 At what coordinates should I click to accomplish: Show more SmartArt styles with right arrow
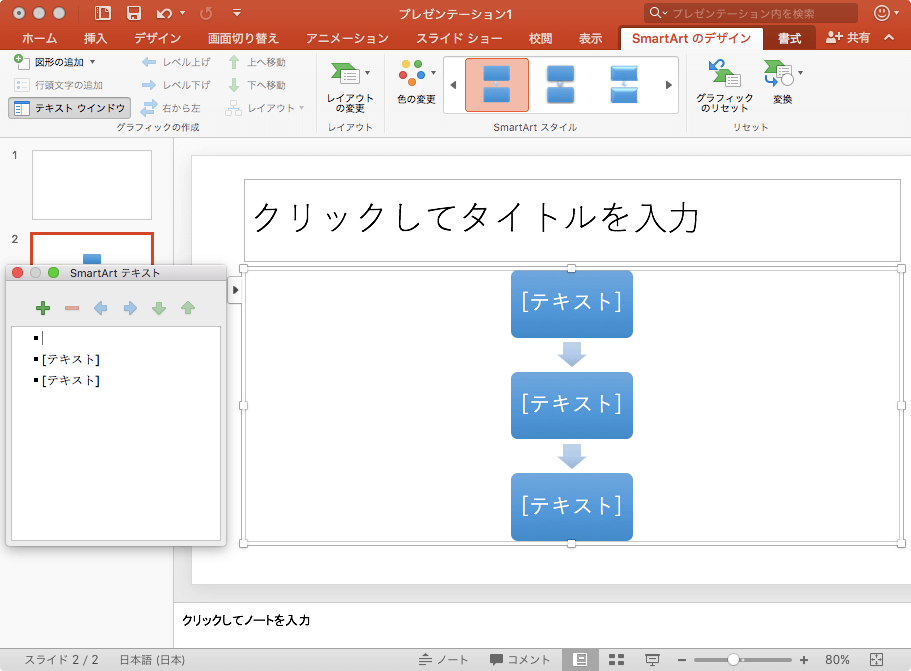pyautogui.click(x=669, y=85)
